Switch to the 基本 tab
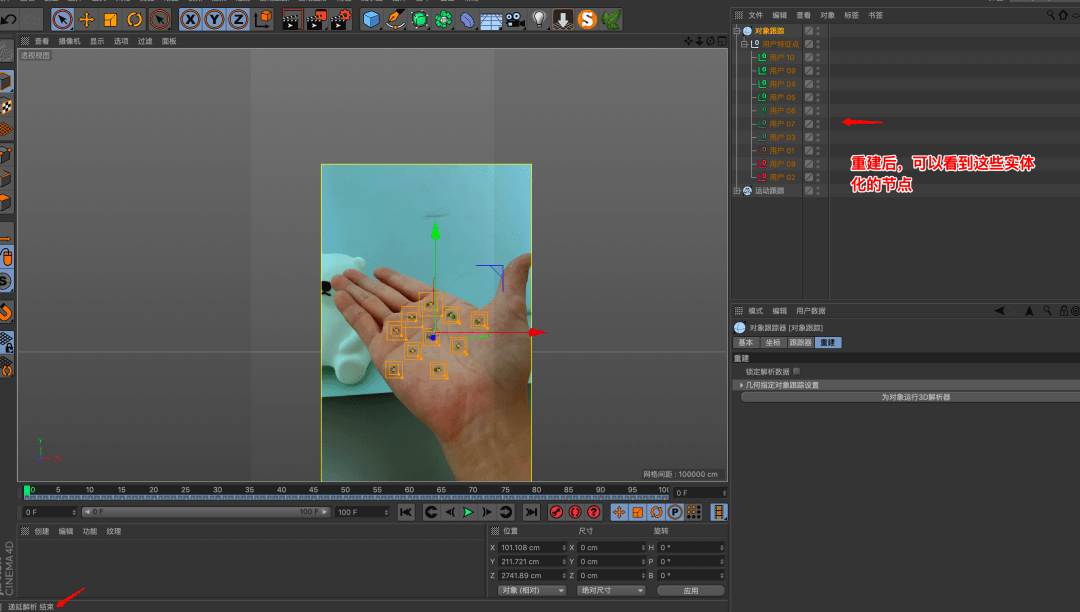 [746, 342]
